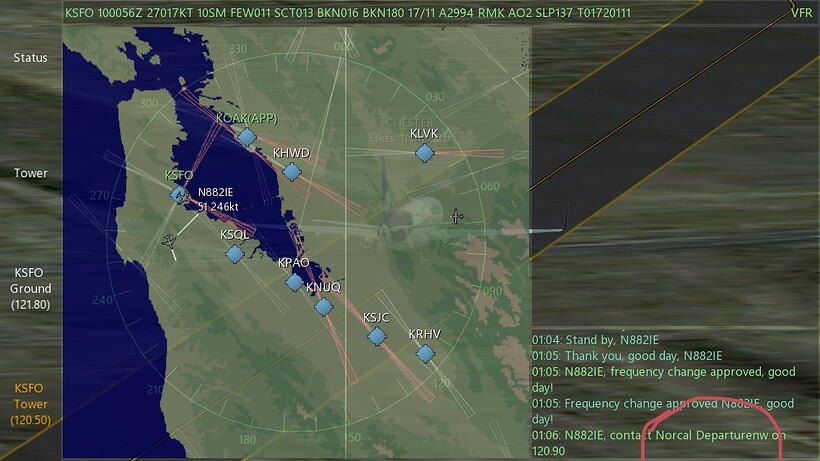Click the 51 246kt speed readout

(x=218, y=207)
